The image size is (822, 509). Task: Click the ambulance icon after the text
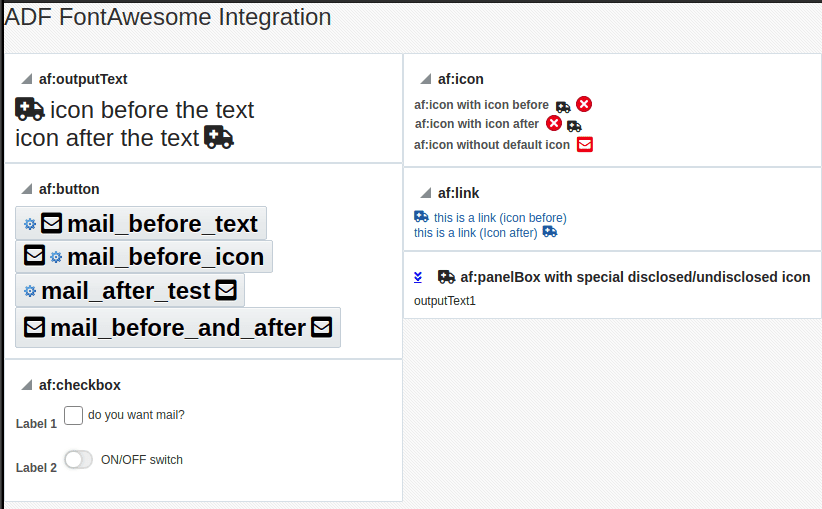pyautogui.click(x=219, y=137)
